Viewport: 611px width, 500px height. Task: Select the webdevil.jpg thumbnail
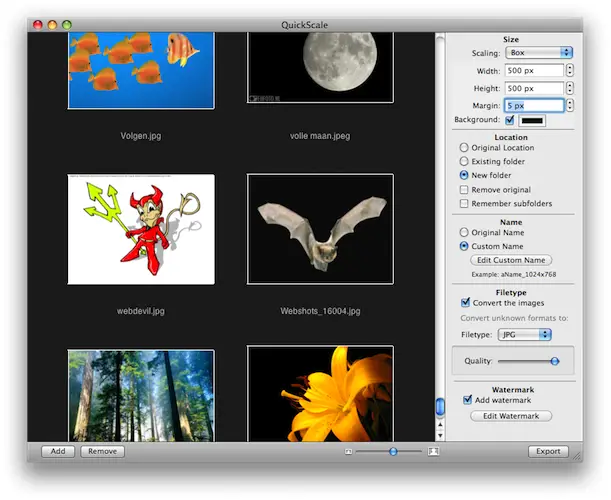pyautogui.click(x=141, y=228)
